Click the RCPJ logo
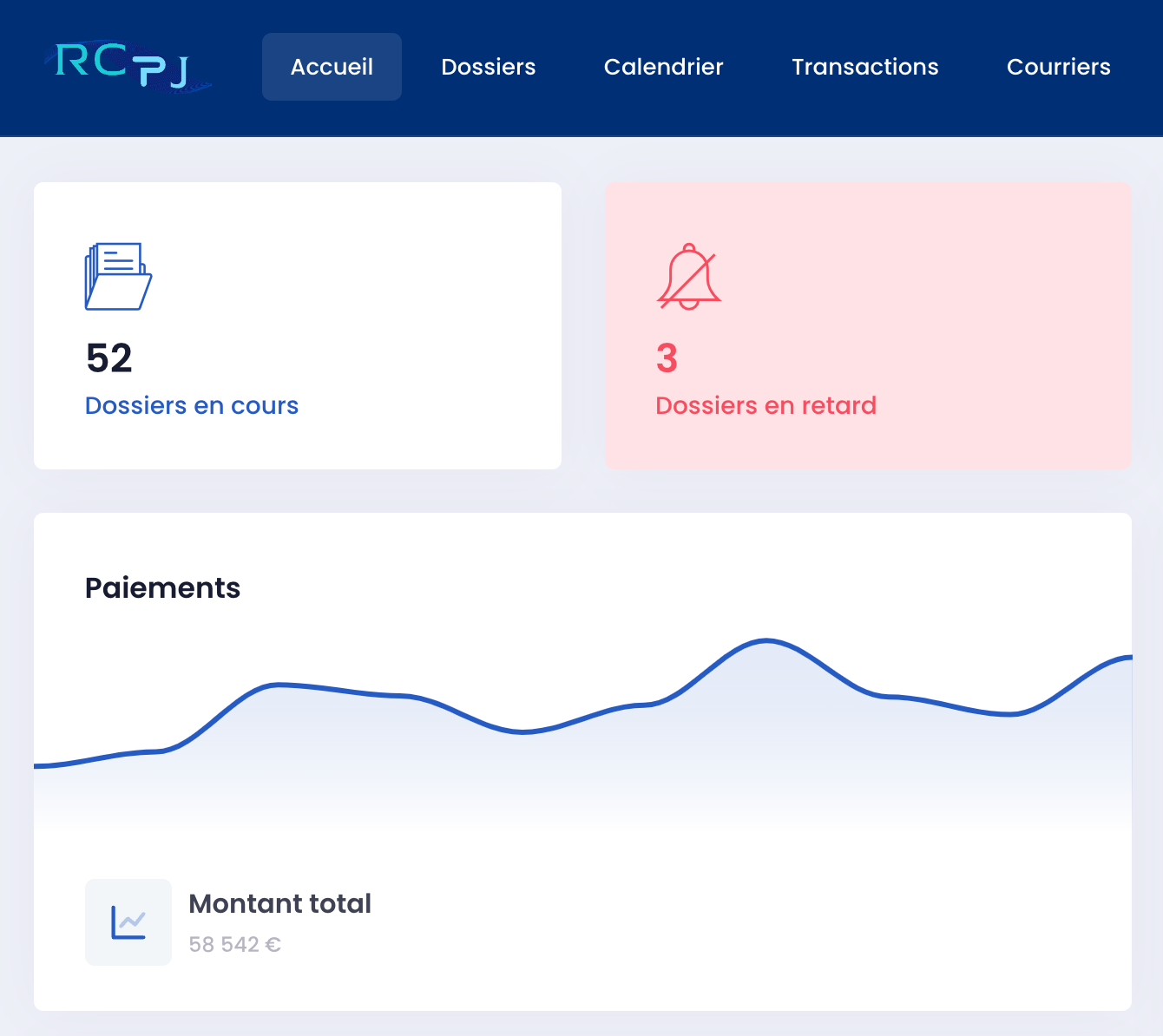The width and height of the screenshot is (1163, 1036). click(x=124, y=67)
